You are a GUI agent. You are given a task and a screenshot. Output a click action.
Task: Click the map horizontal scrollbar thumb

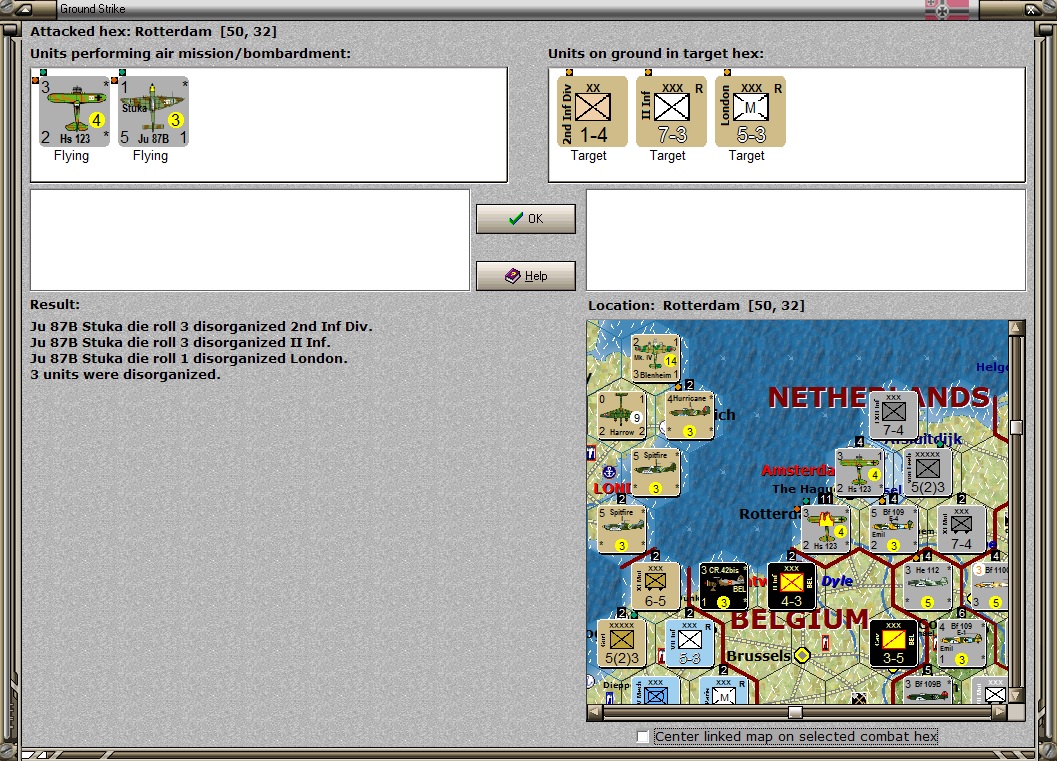point(795,712)
